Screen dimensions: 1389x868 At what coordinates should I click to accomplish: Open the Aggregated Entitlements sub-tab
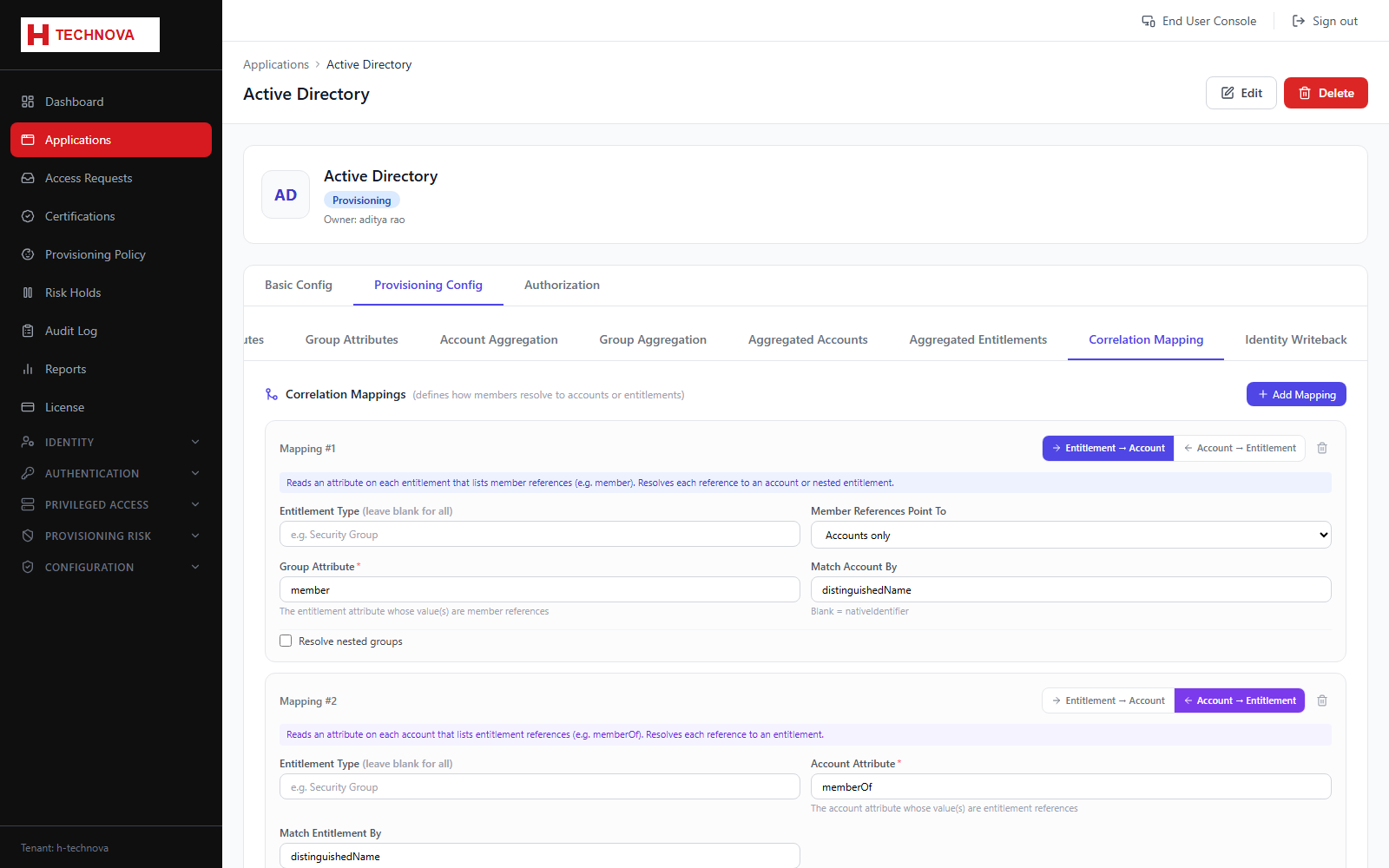(978, 339)
